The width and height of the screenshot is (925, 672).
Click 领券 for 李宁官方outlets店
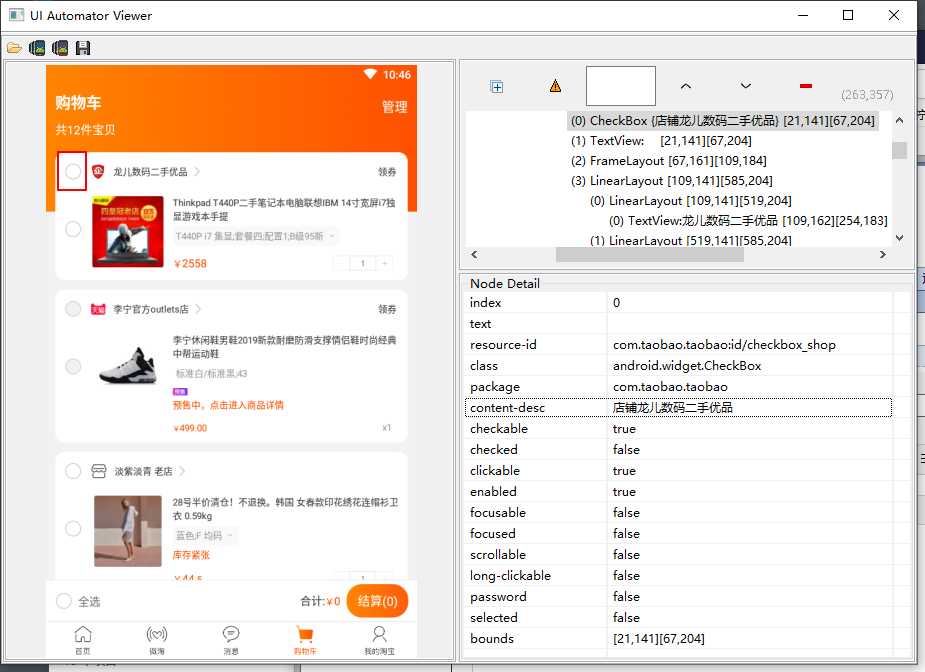point(387,309)
